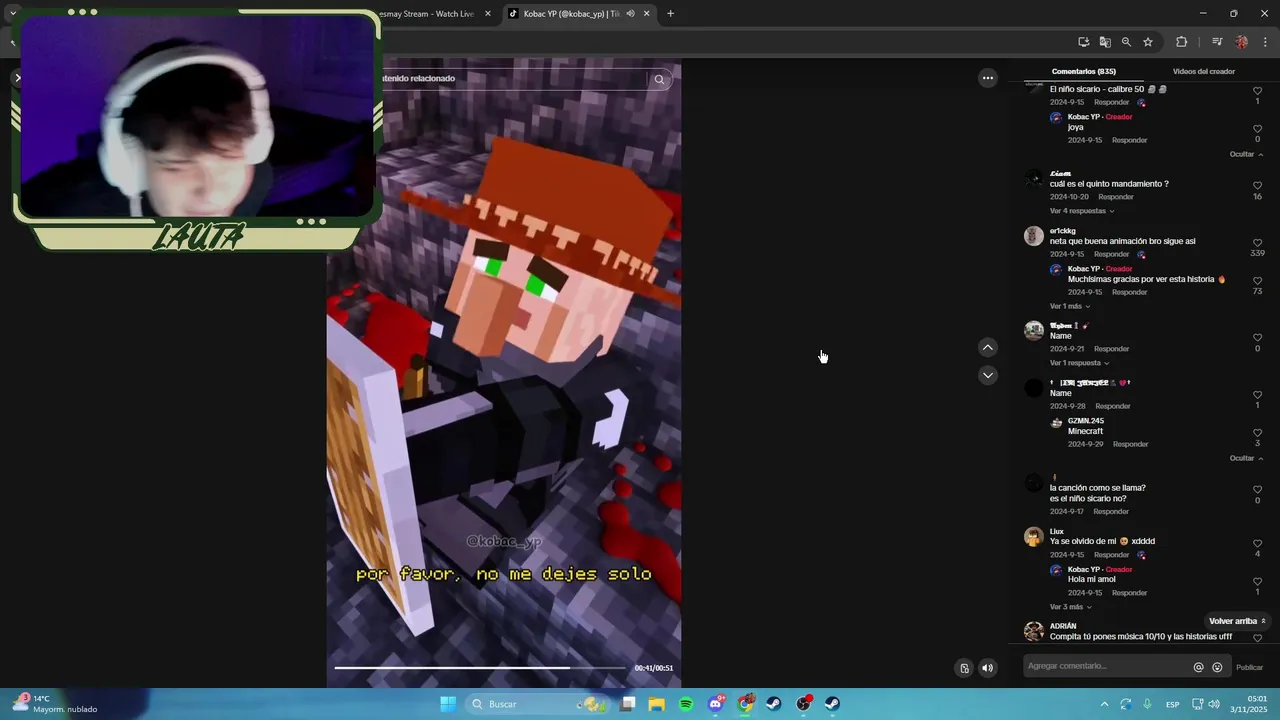Show hidden system tray icons chevron

click(1104, 704)
